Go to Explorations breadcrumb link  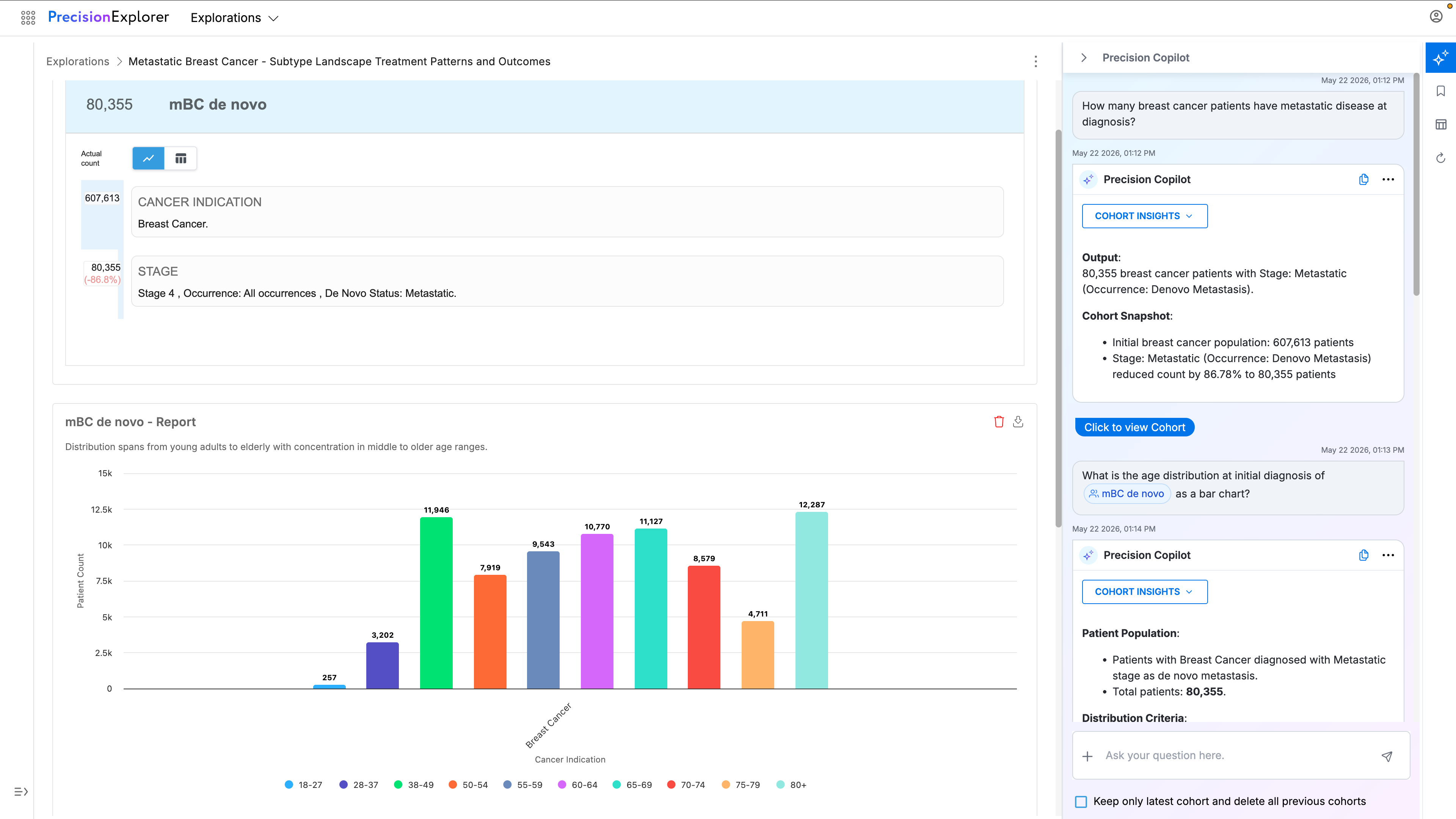coord(77,61)
